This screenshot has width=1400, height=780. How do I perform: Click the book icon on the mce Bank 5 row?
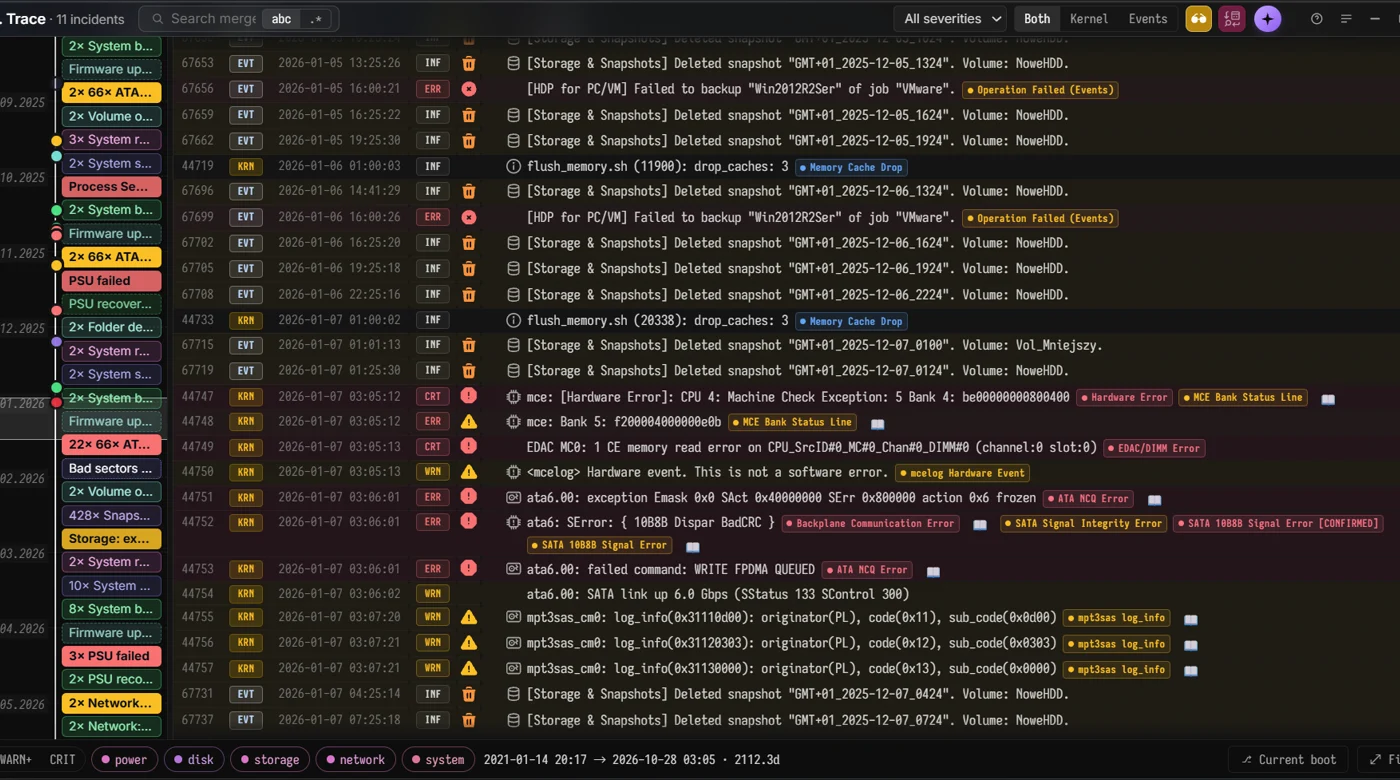[x=877, y=424]
